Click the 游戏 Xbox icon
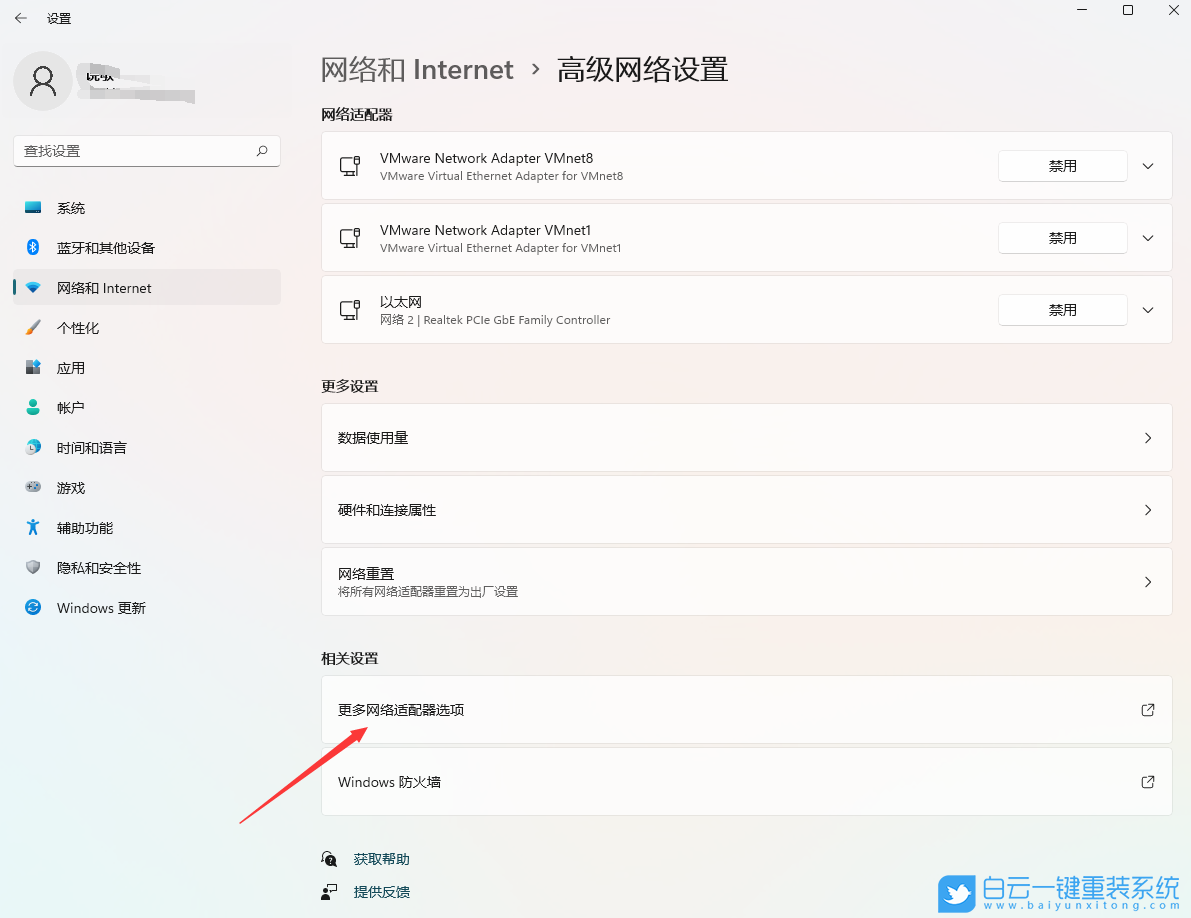The image size is (1191, 918). coord(32,487)
